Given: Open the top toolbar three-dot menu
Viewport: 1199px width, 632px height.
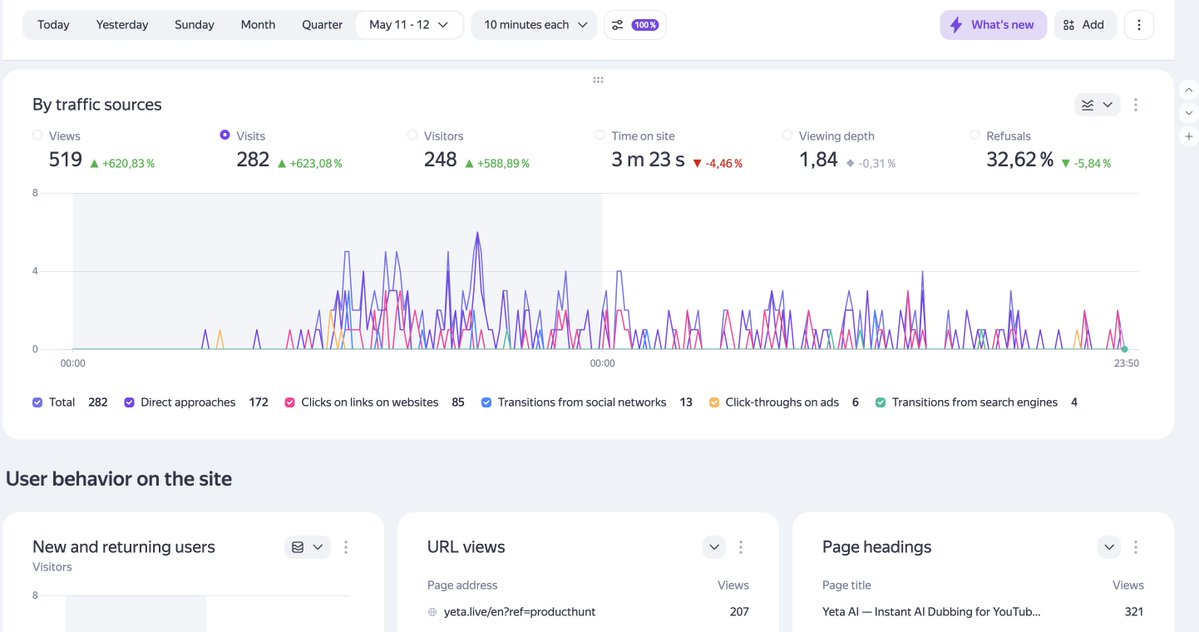Looking at the screenshot, I should pos(1139,24).
